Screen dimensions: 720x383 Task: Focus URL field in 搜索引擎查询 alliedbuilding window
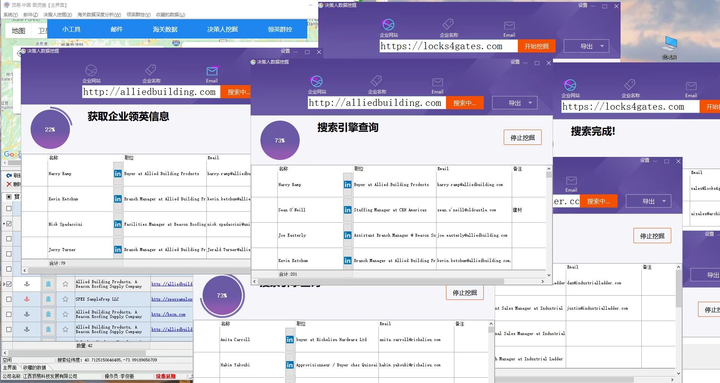377,103
